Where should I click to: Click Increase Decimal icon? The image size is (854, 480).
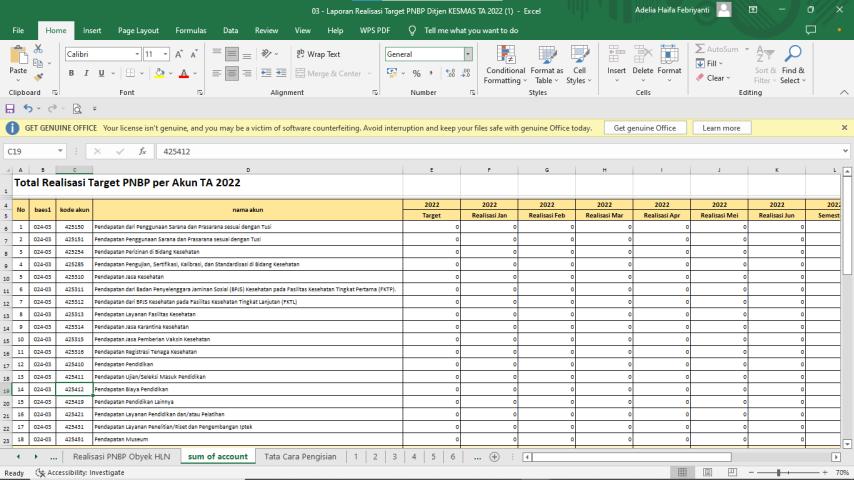(450, 73)
